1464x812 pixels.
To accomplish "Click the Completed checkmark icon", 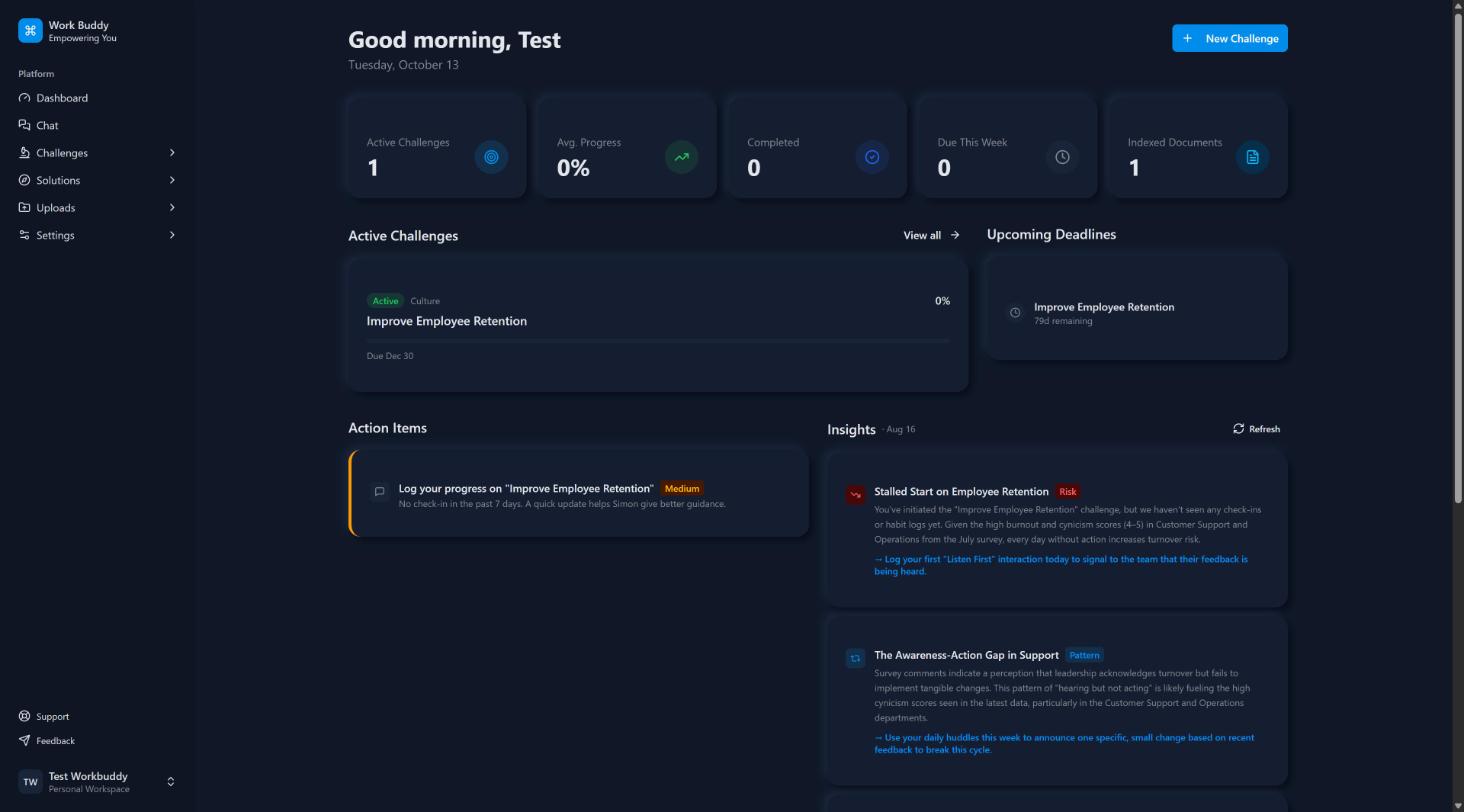I will pyautogui.click(x=872, y=157).
